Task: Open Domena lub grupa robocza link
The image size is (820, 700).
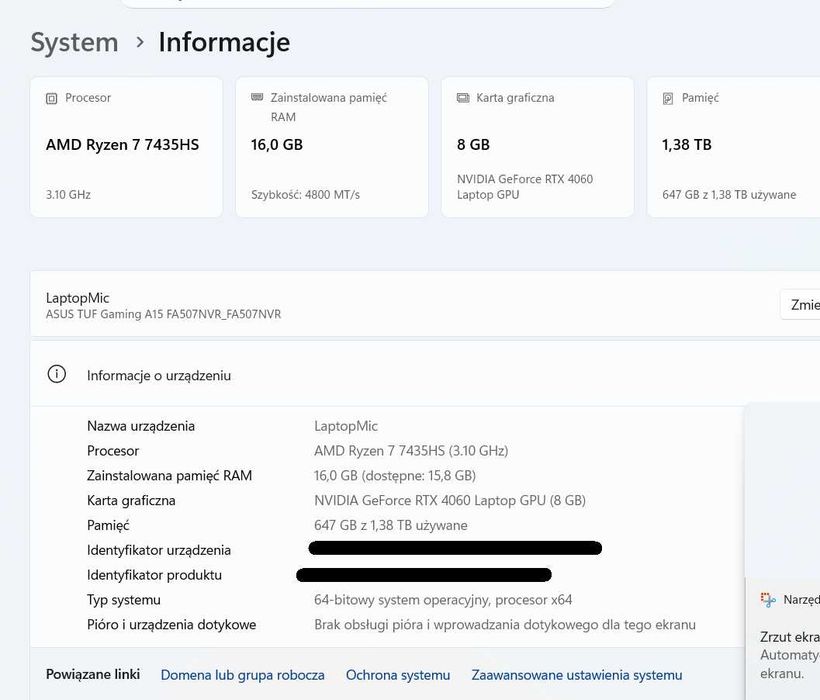Action: (242, 675)
